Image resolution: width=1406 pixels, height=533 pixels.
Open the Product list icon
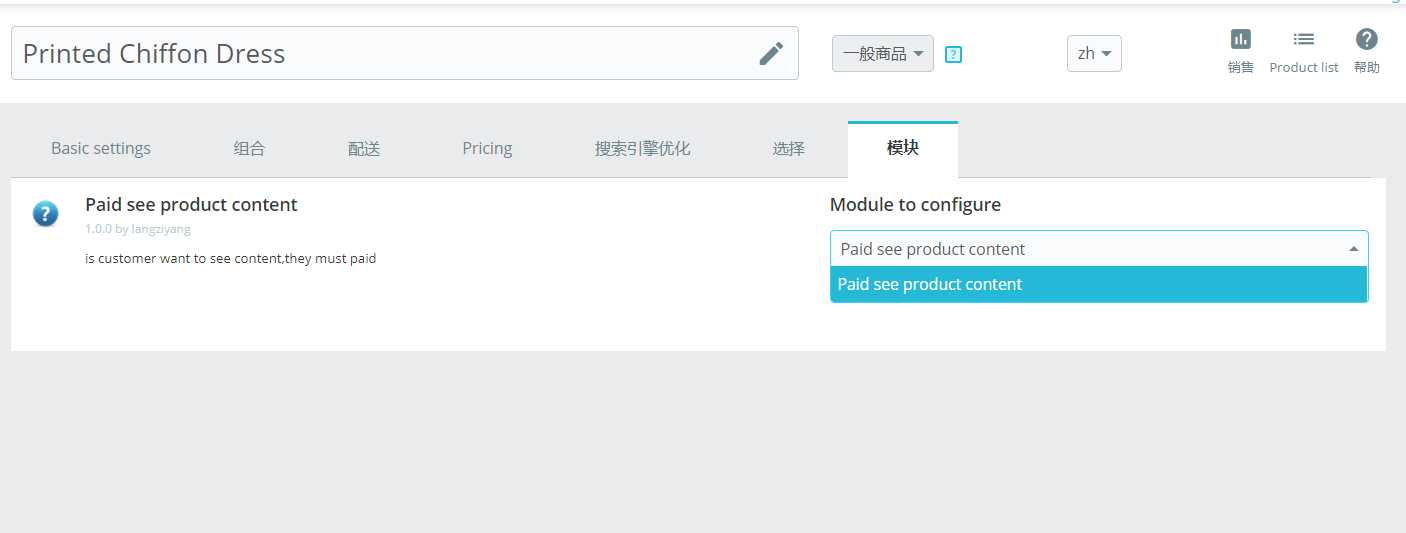click(1303, 39)
